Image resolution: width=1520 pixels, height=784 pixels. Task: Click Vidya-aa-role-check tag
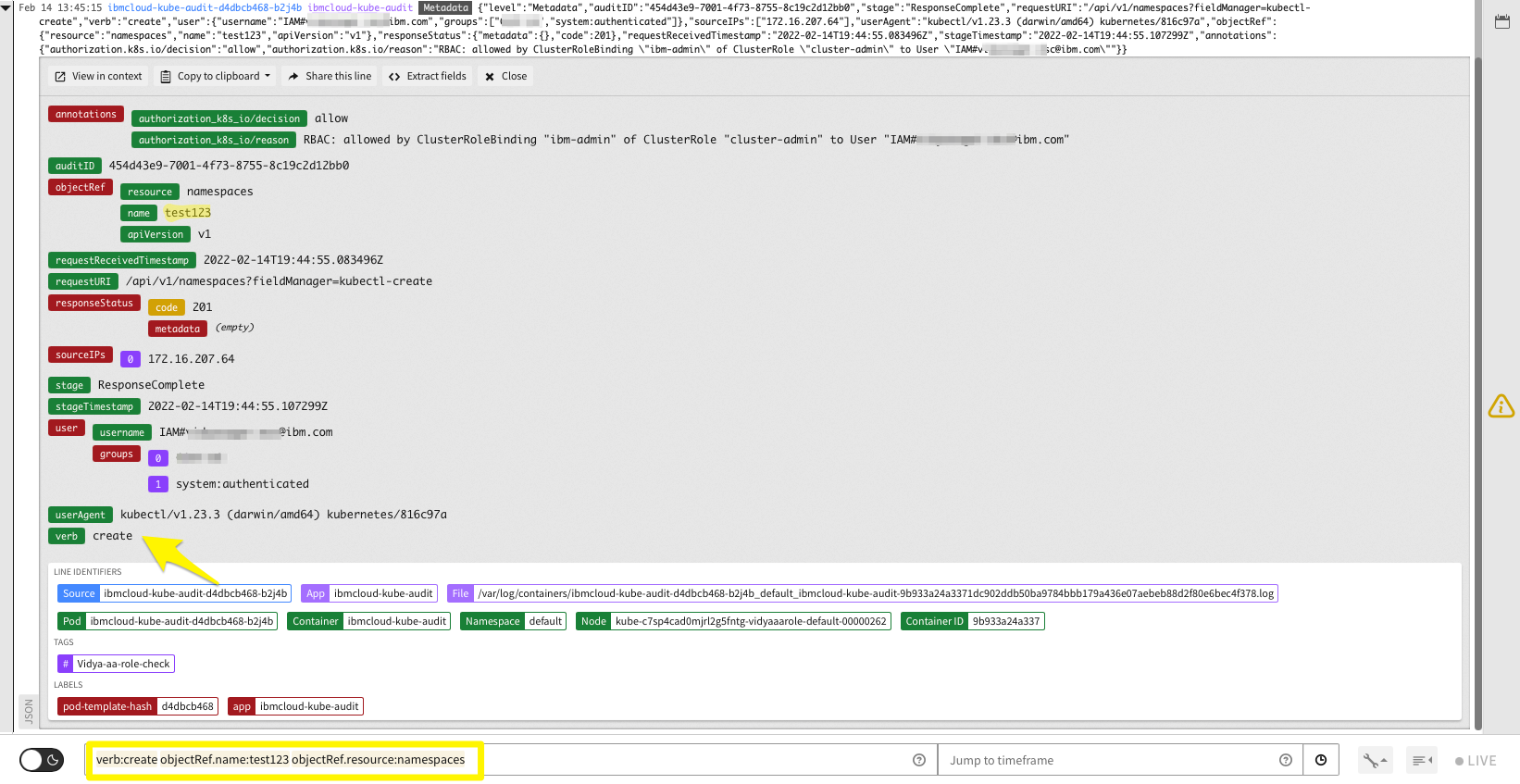pyautogui.click(x=117, y=664)
